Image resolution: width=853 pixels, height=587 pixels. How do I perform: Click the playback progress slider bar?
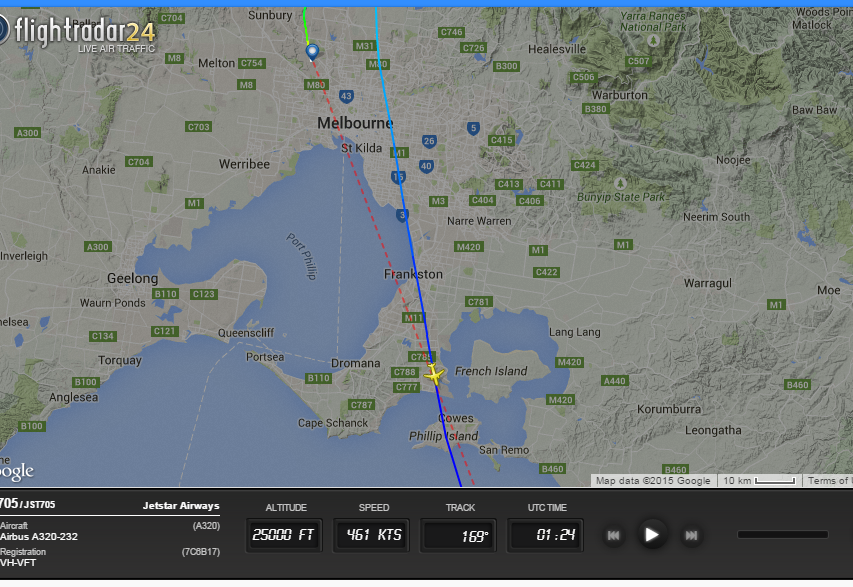(782, 535)
